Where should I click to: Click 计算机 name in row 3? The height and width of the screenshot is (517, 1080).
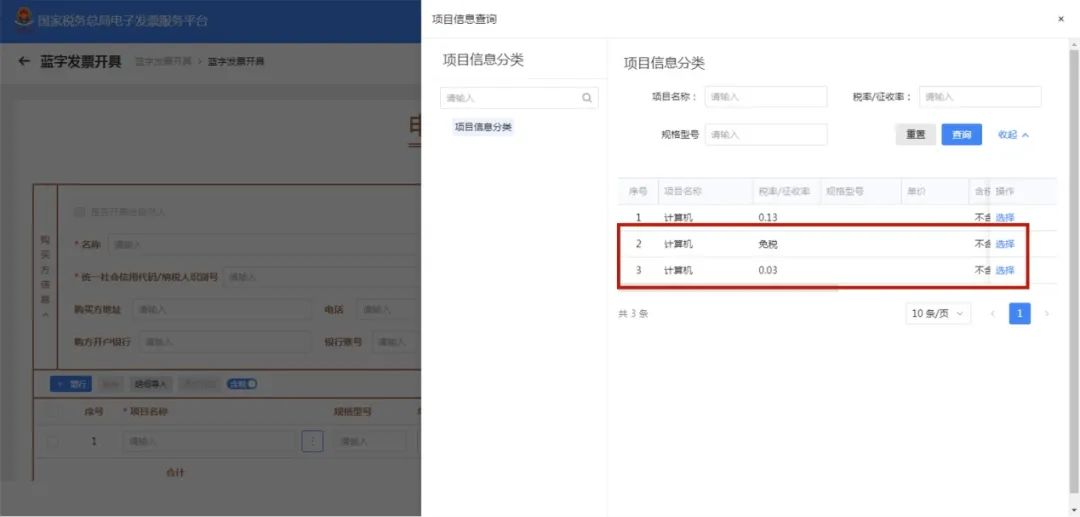coord(678,271)
